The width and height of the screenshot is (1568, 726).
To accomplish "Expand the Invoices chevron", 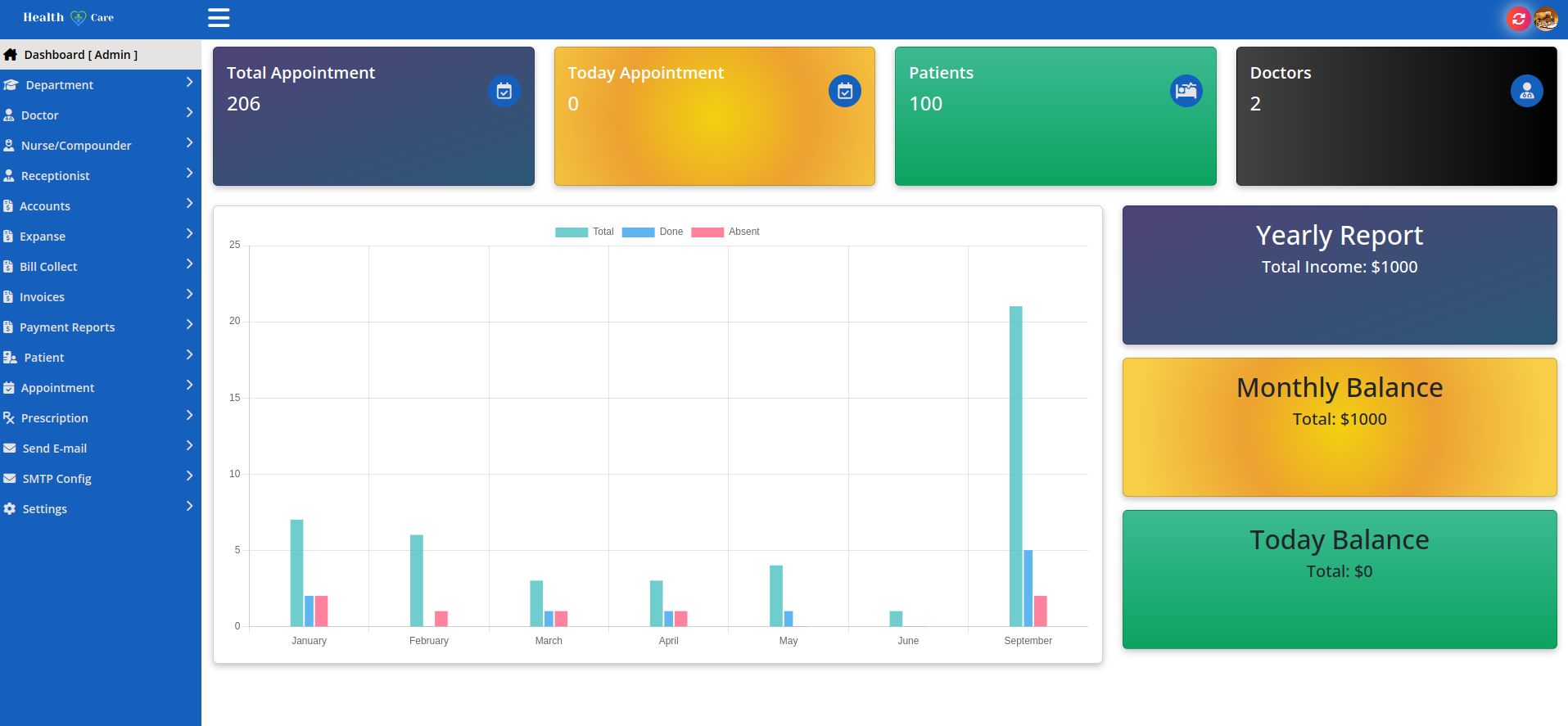I will click(x=189, y=294).
